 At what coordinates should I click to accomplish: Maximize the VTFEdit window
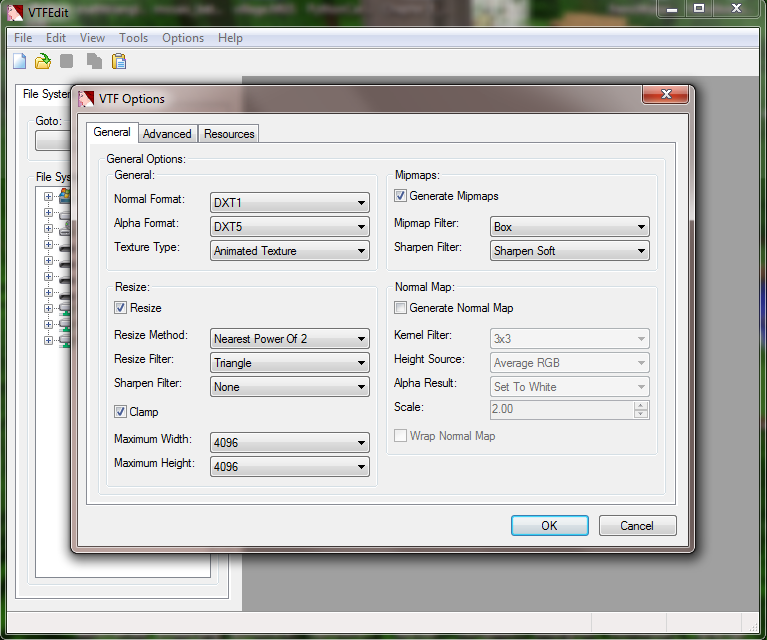699,9
